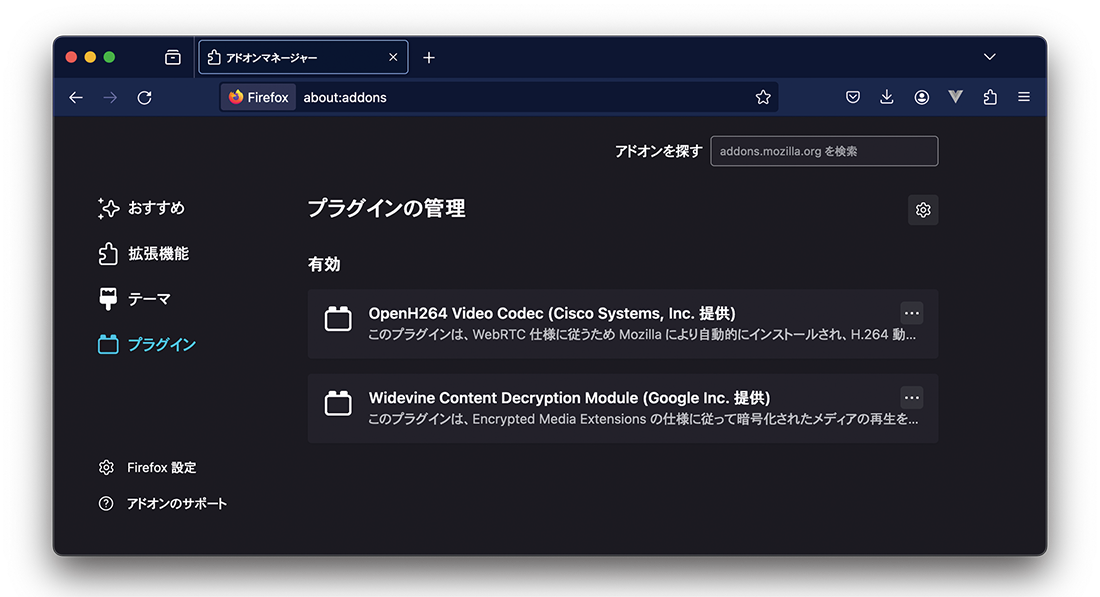Click the Firefox View icon beside tabs
The width and height of the screenshot is (1100, 597).
coord(173,58)
